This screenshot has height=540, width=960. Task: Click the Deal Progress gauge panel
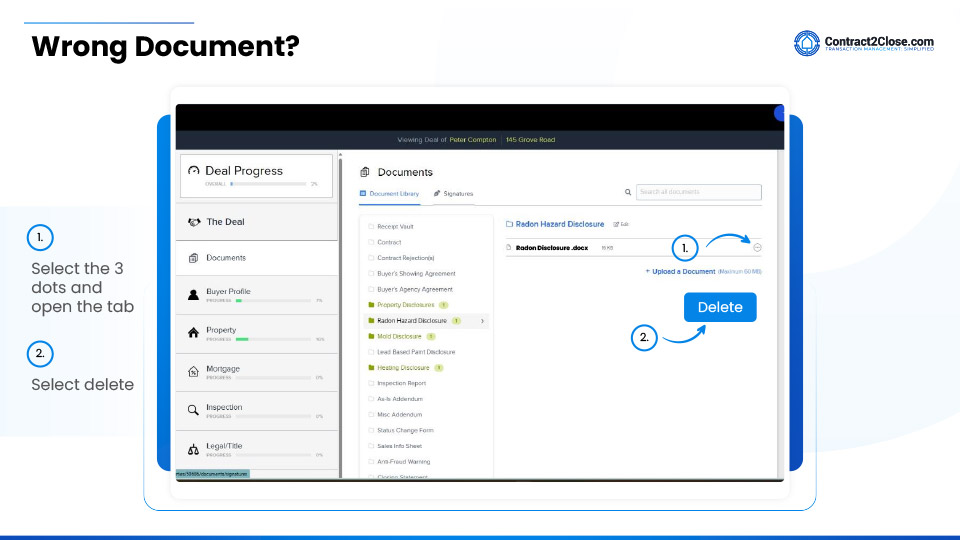point(255,174)
